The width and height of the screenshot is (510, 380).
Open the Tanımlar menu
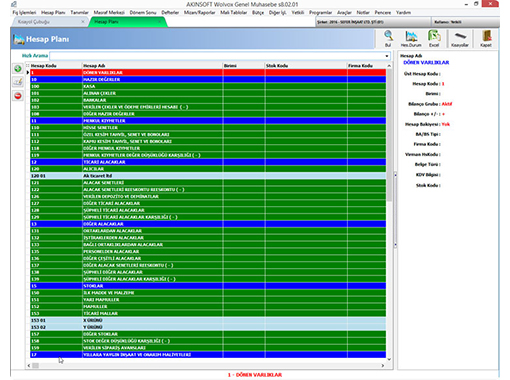[79, 13]
